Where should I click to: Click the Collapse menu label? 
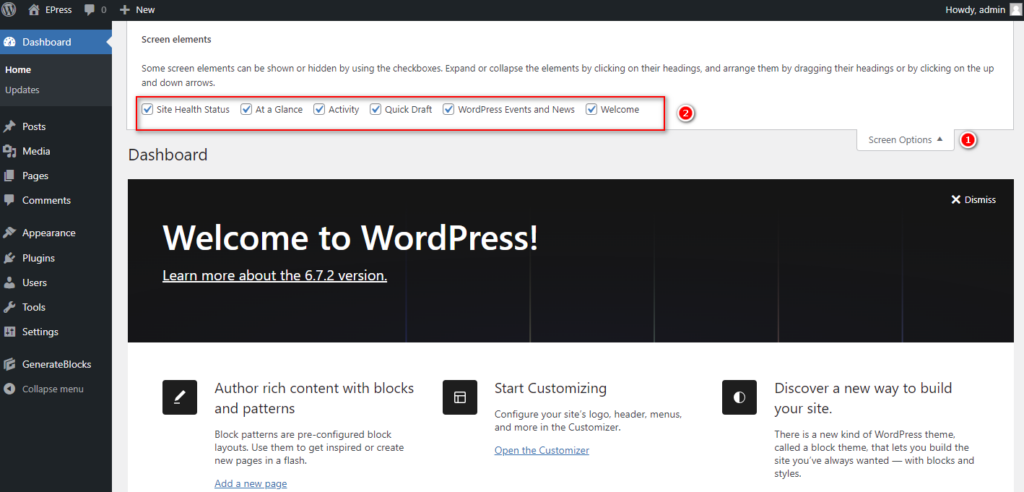point(53,389)
